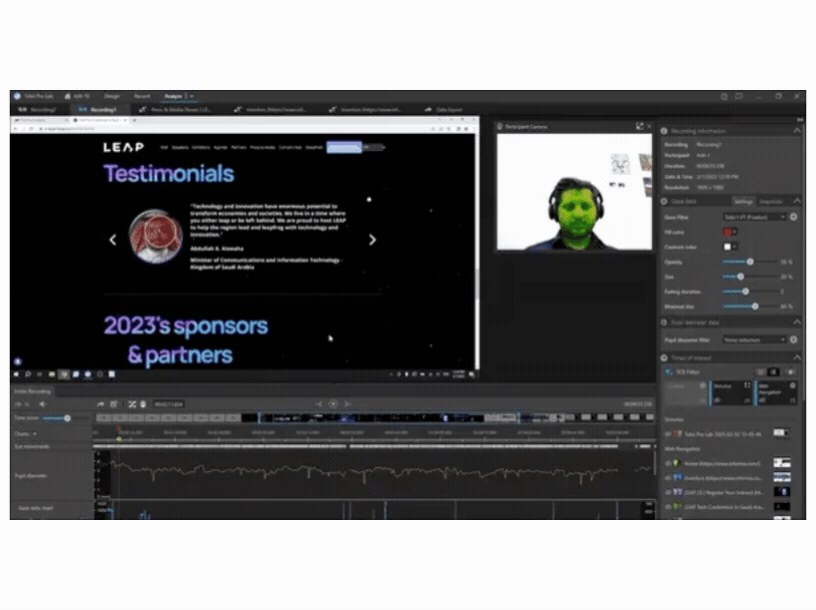Open the project home icon in top bar

tap(68, 96)
